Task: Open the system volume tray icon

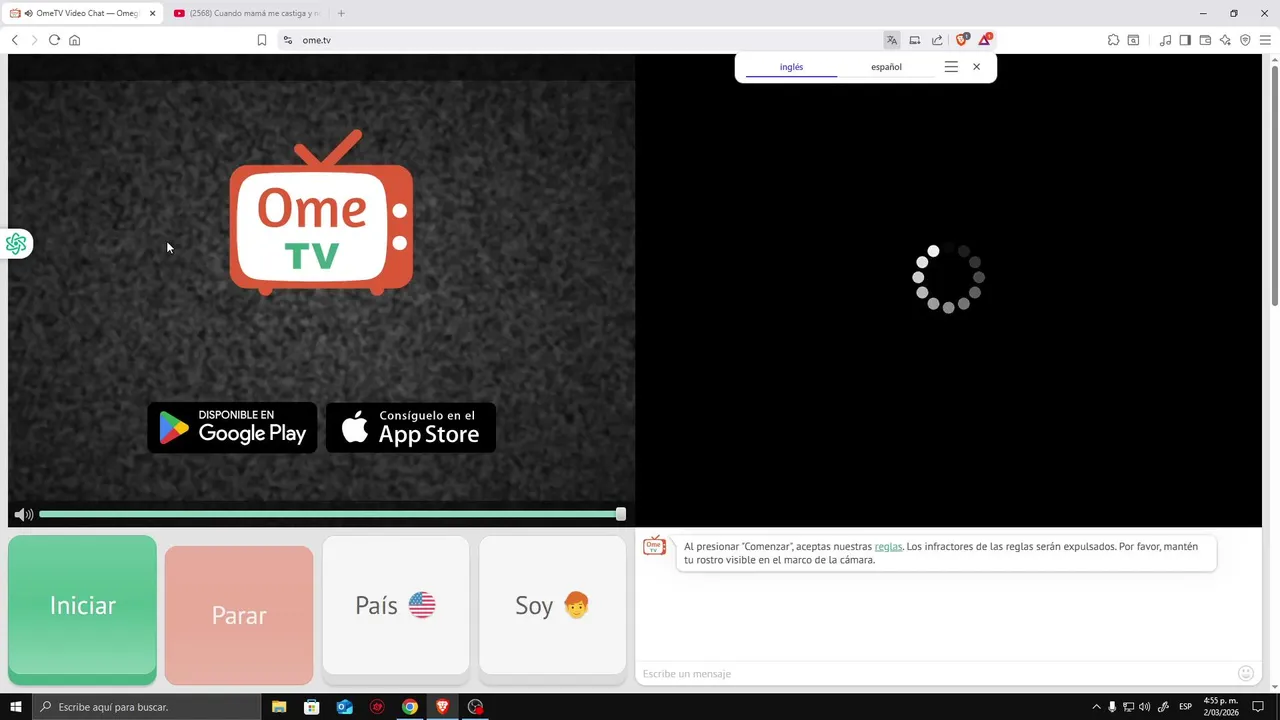Action: [1144, 707]
